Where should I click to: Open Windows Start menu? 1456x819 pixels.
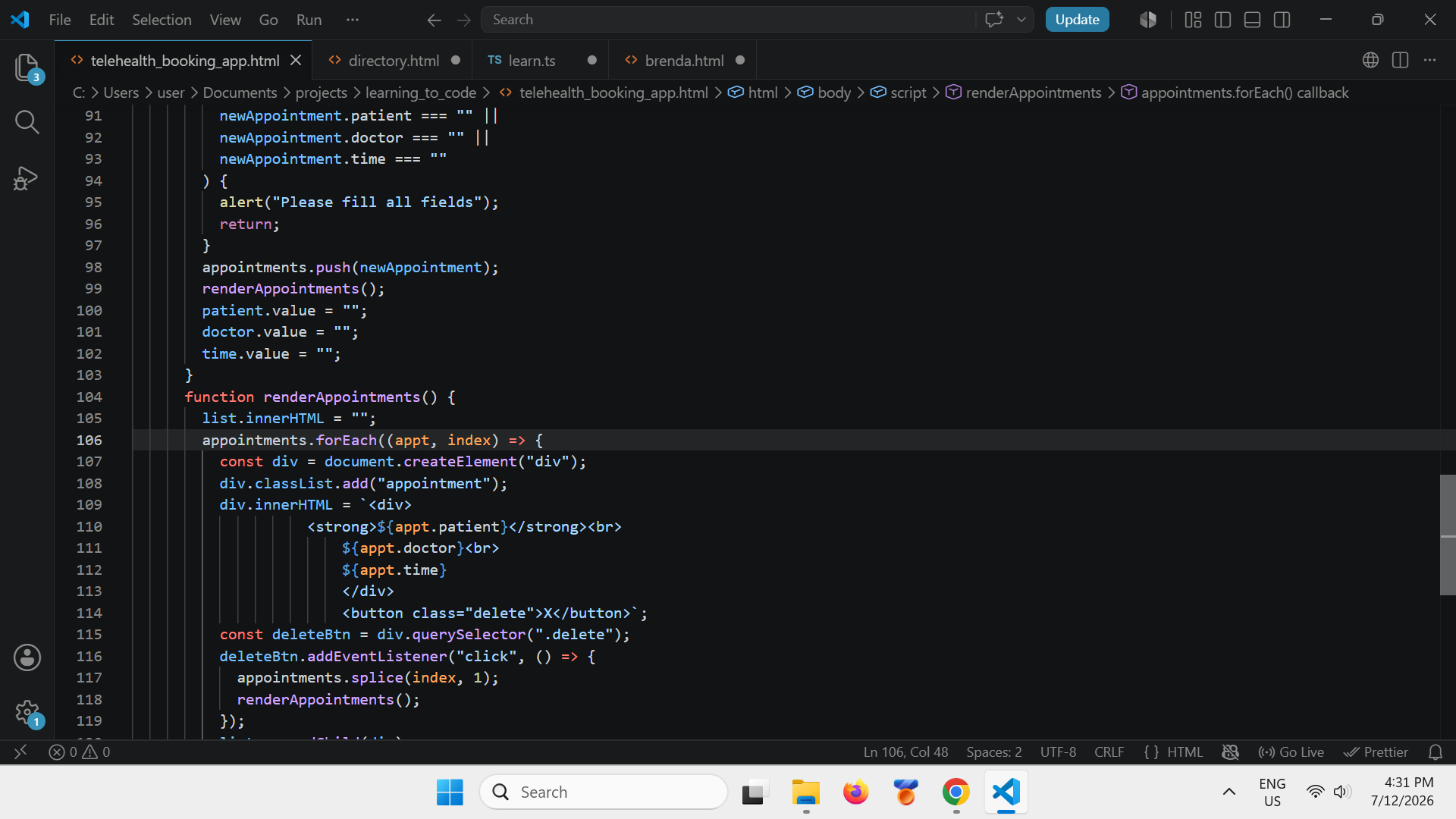coord(450,792)
